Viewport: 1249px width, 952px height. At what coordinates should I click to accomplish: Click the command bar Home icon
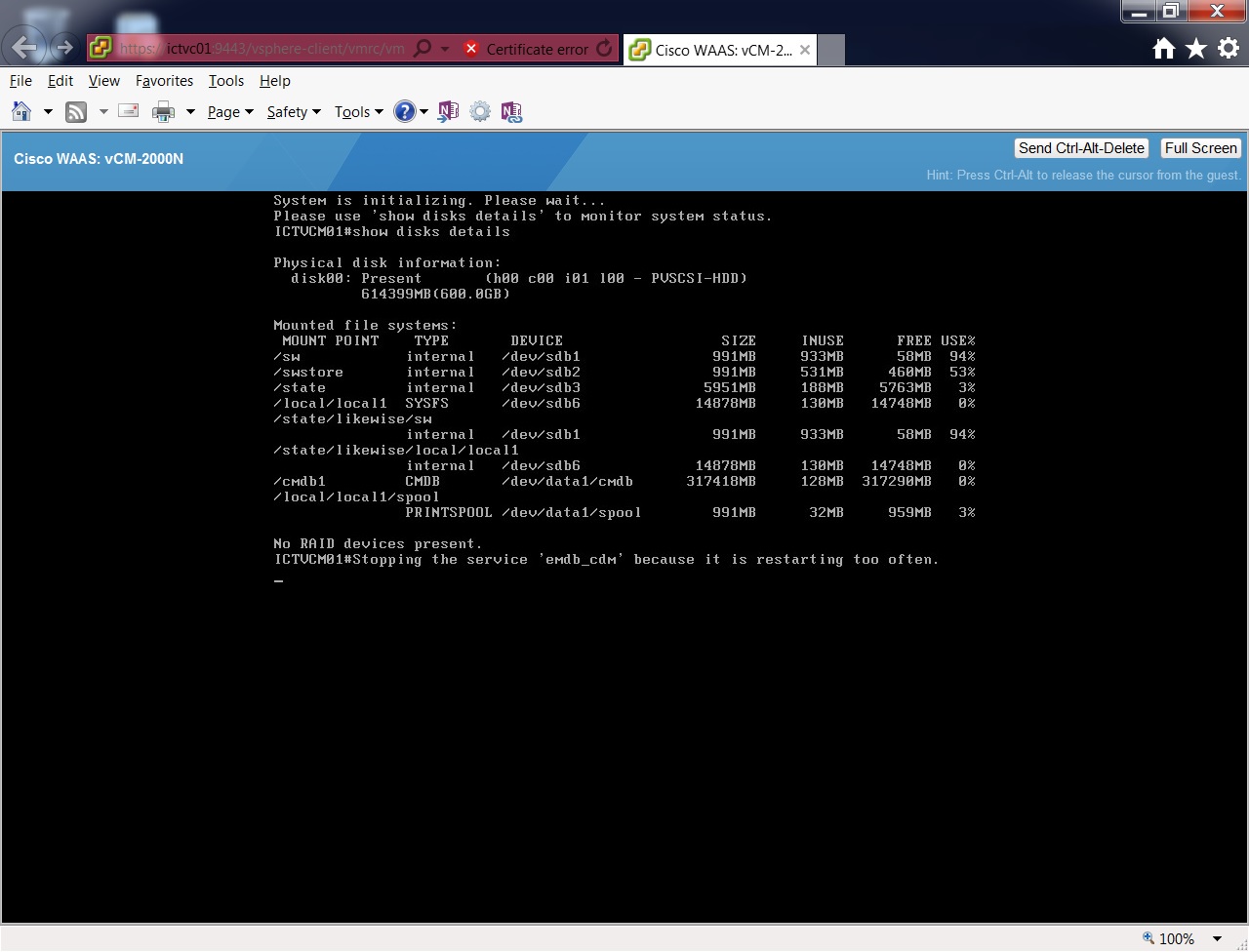[x=21, y=112]
